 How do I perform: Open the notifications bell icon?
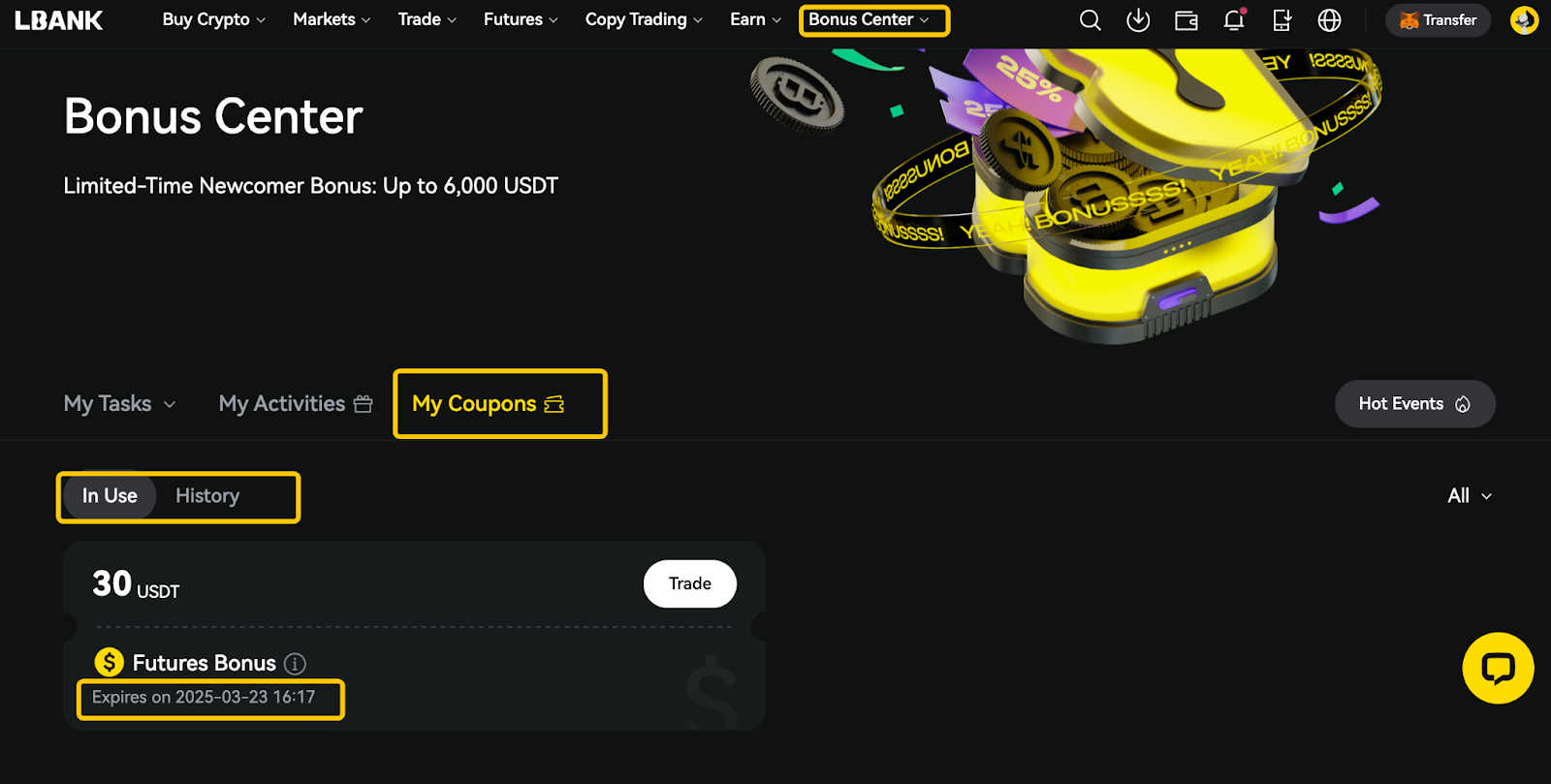pyautogui.click(x=1234, y=19)
